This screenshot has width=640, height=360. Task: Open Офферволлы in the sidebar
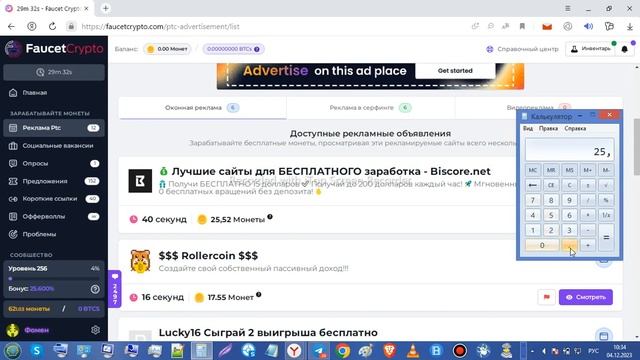click(54, 216)
